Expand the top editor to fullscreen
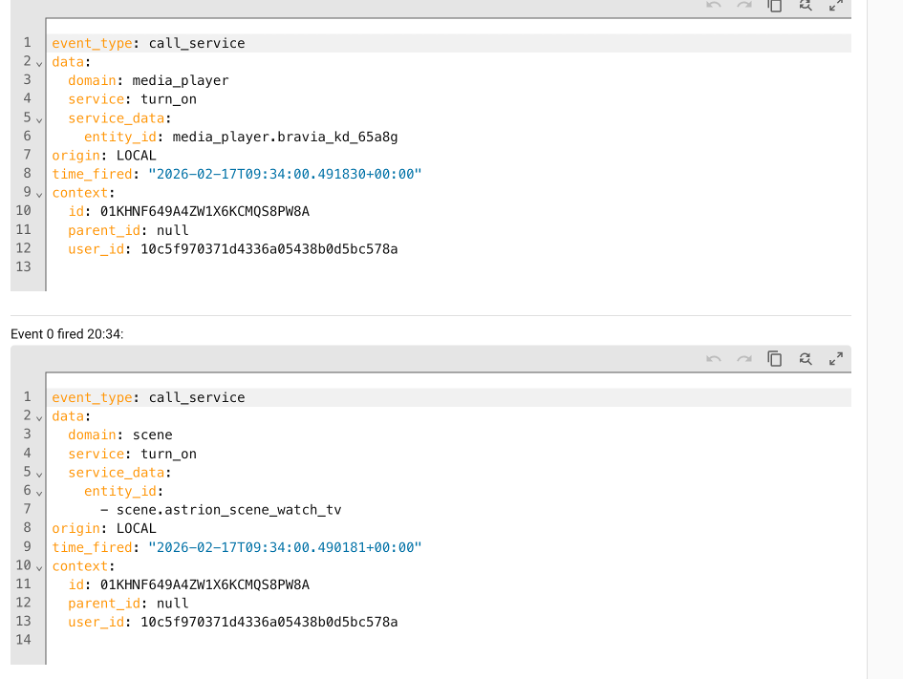 [x=836, y=6]
